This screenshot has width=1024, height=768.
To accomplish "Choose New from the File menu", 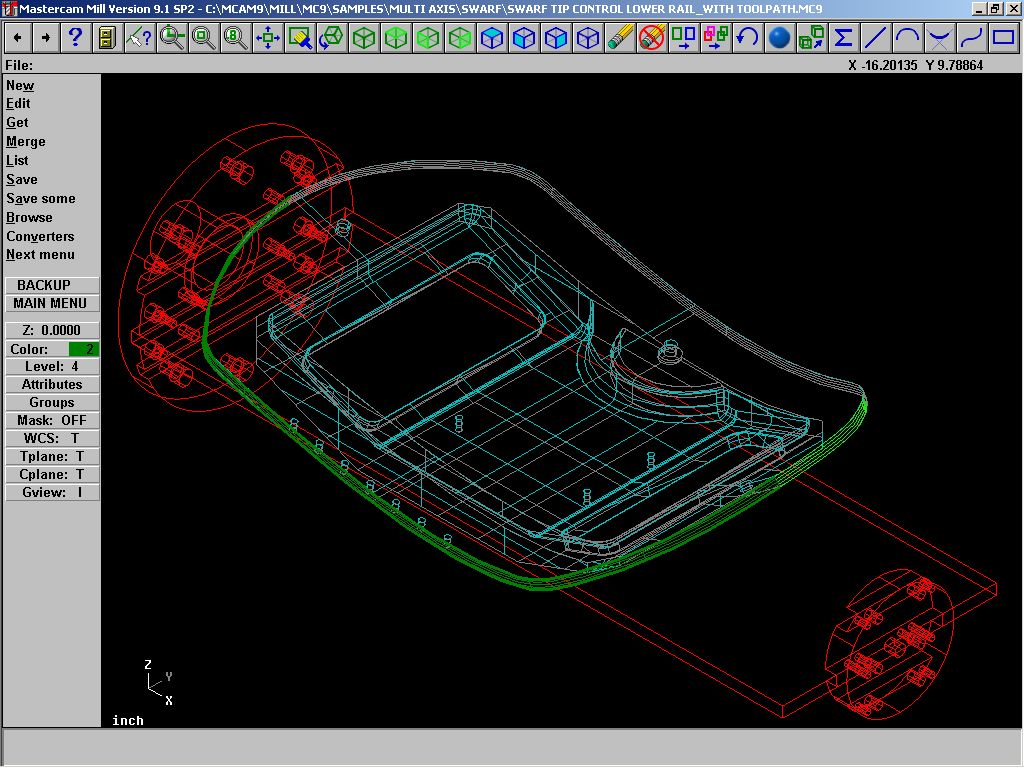I will (20, 86).
